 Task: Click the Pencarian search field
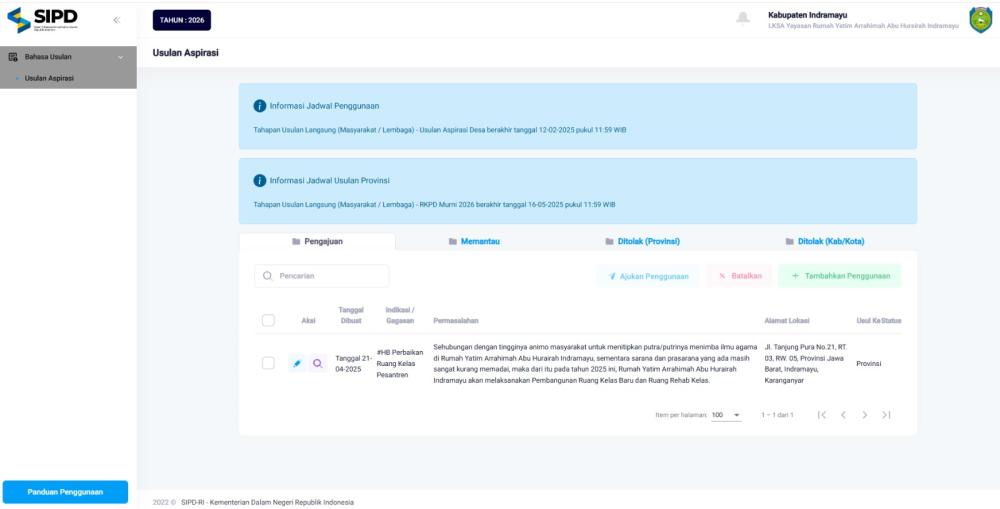pos(321,276)
